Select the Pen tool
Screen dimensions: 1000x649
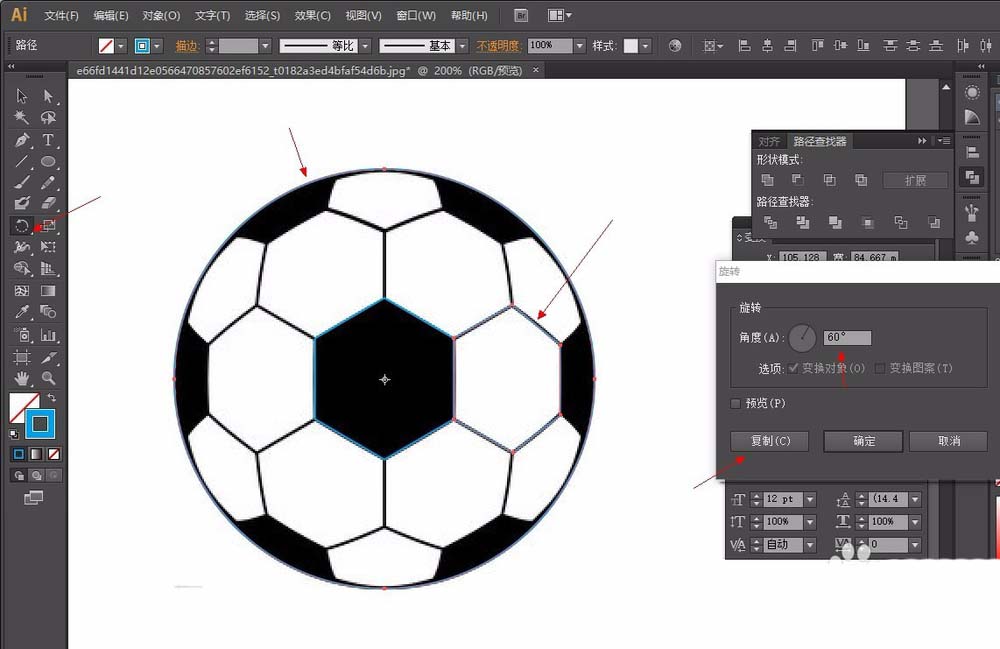tap(22, 140)
